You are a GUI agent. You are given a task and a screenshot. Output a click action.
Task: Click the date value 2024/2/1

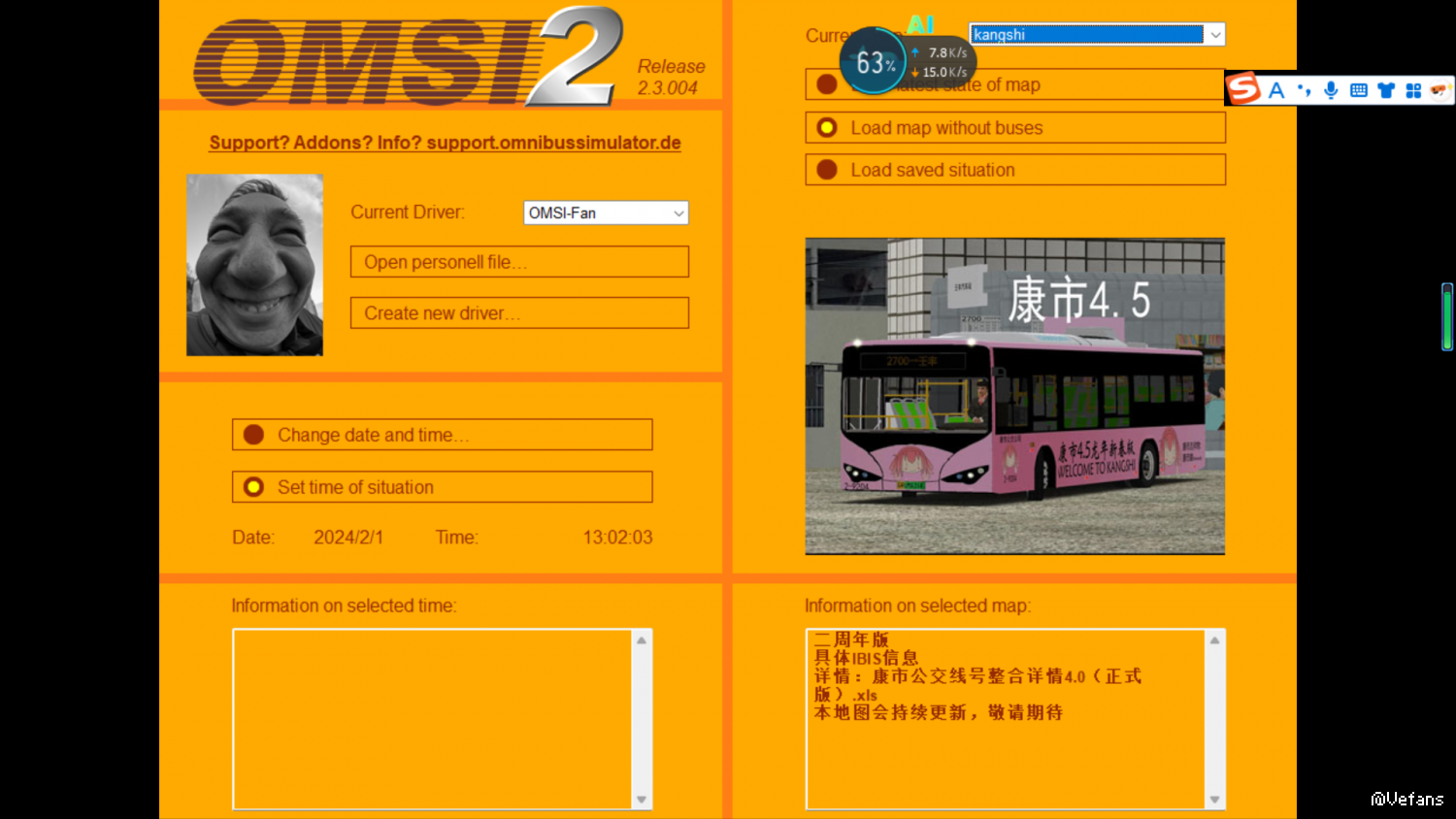pos(348,538)
